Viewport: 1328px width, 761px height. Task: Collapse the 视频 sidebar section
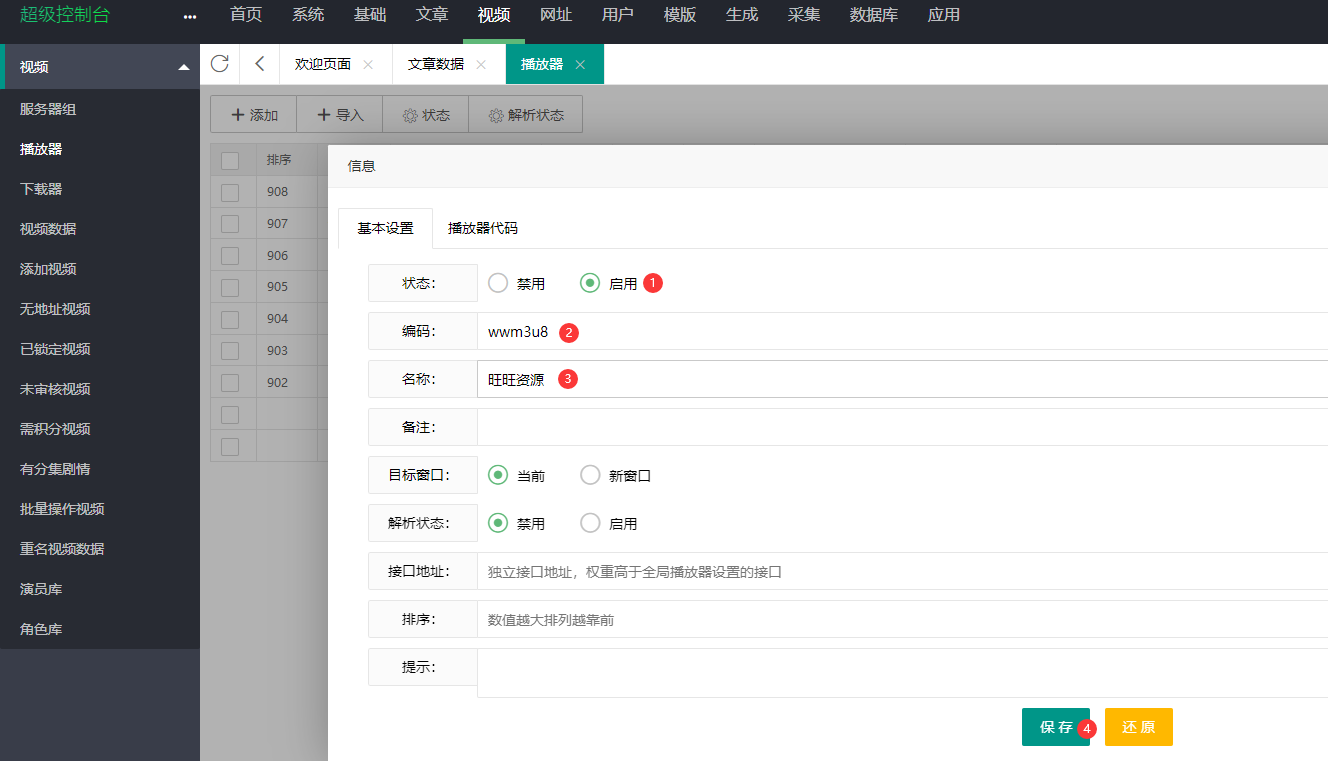pyautogui.click(x=183, y=67)
